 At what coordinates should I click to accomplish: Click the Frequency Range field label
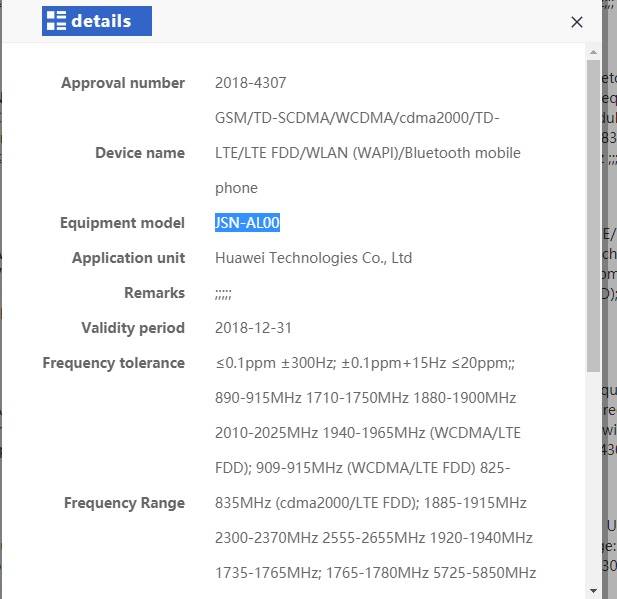point(124,503)
